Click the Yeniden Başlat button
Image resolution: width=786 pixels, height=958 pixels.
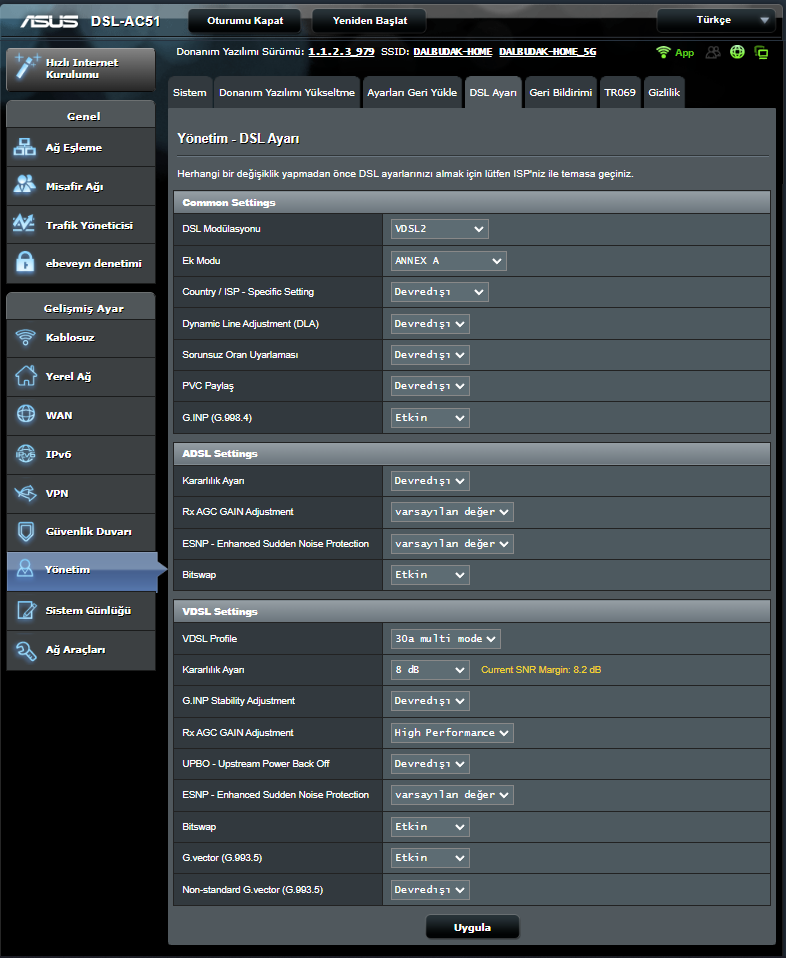370,21
